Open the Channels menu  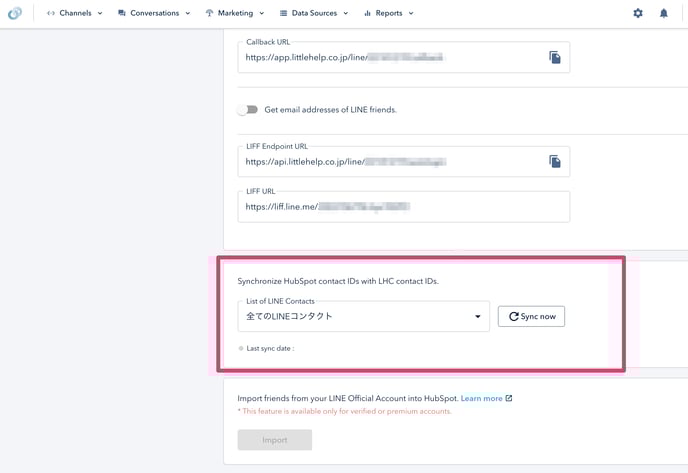(x=75, y=13)
